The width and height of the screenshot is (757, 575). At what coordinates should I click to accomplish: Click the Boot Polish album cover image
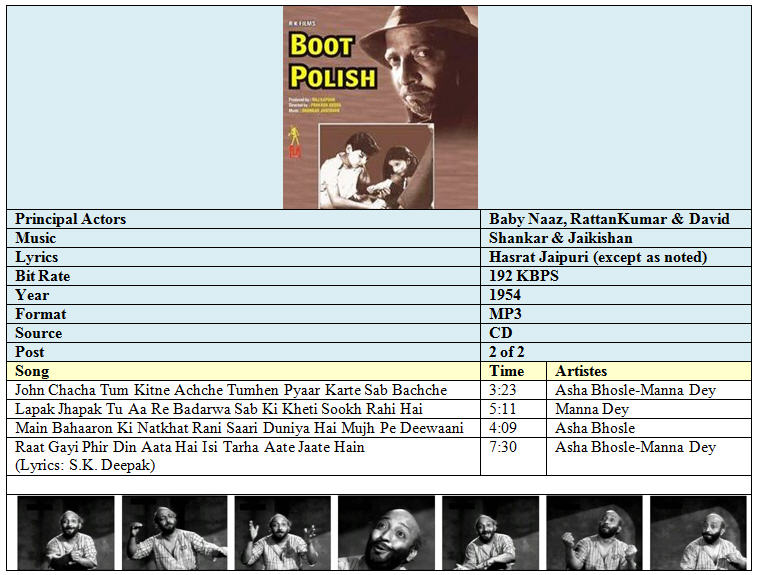click(x=380, y=107)
